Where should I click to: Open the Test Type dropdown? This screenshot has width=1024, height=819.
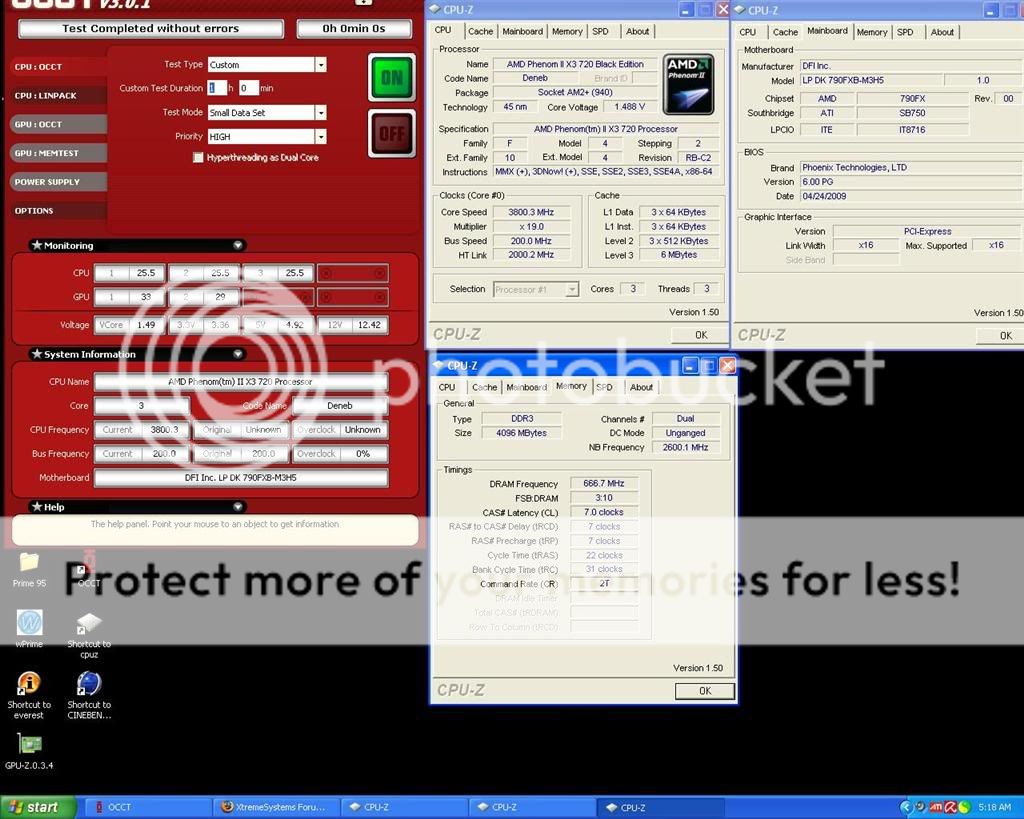pos(320,65)
